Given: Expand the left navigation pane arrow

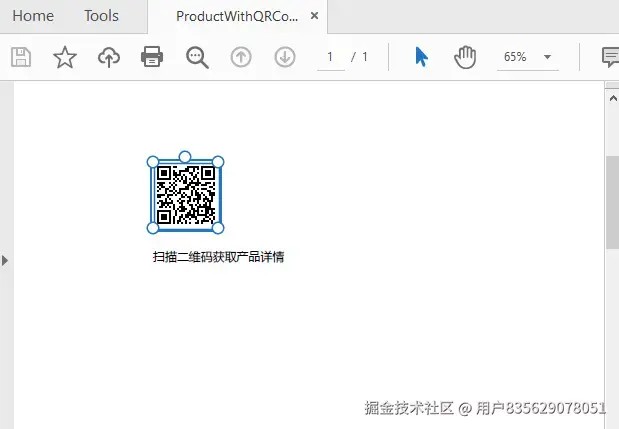Looking at the screenshot, I should click(x=5, y=260).
